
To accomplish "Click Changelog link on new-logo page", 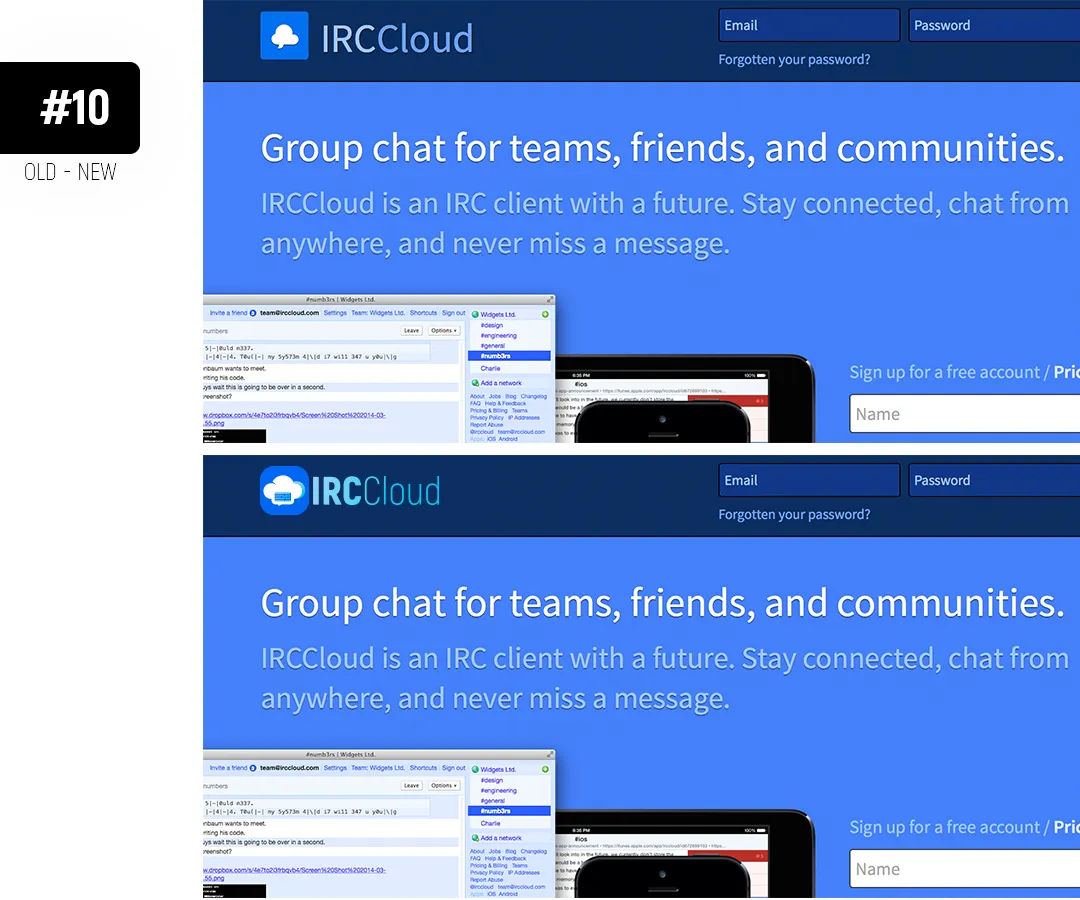I will pos(534,851).
